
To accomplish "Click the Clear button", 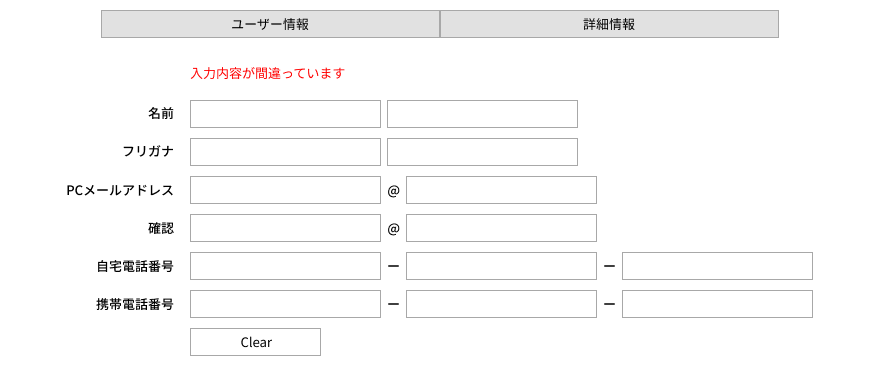I will pos(255,342).
